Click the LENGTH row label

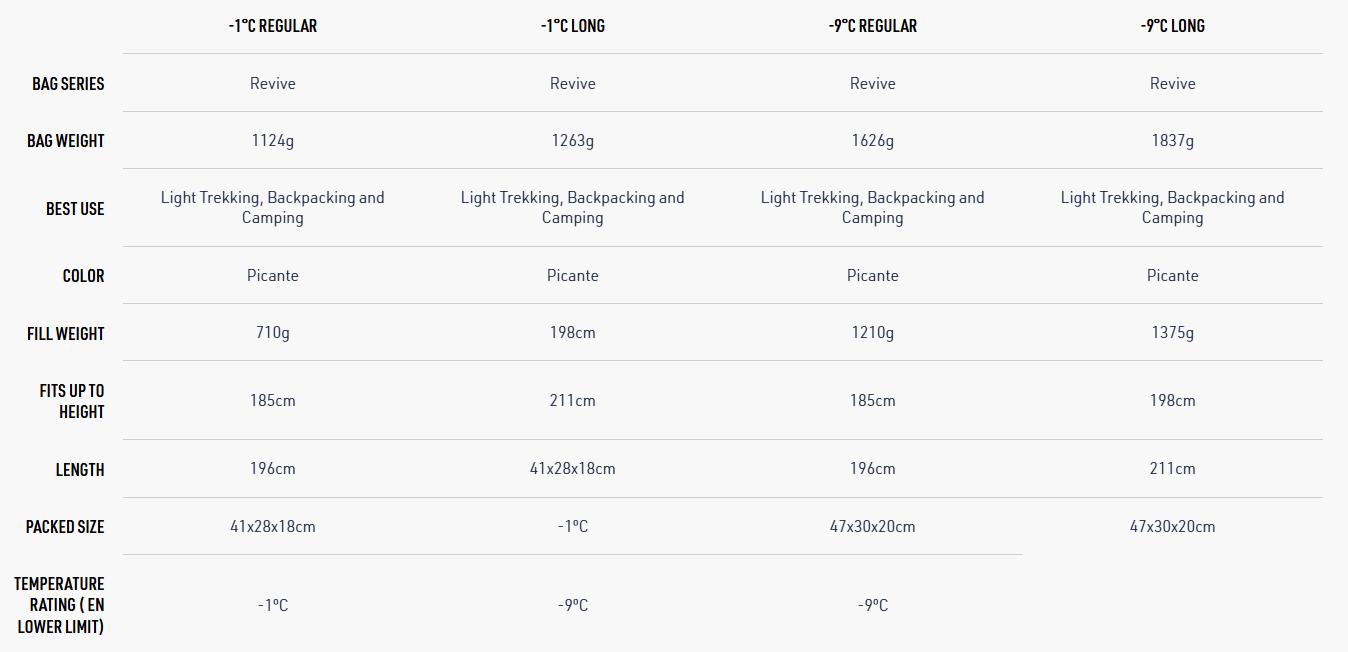coord(80,469)
